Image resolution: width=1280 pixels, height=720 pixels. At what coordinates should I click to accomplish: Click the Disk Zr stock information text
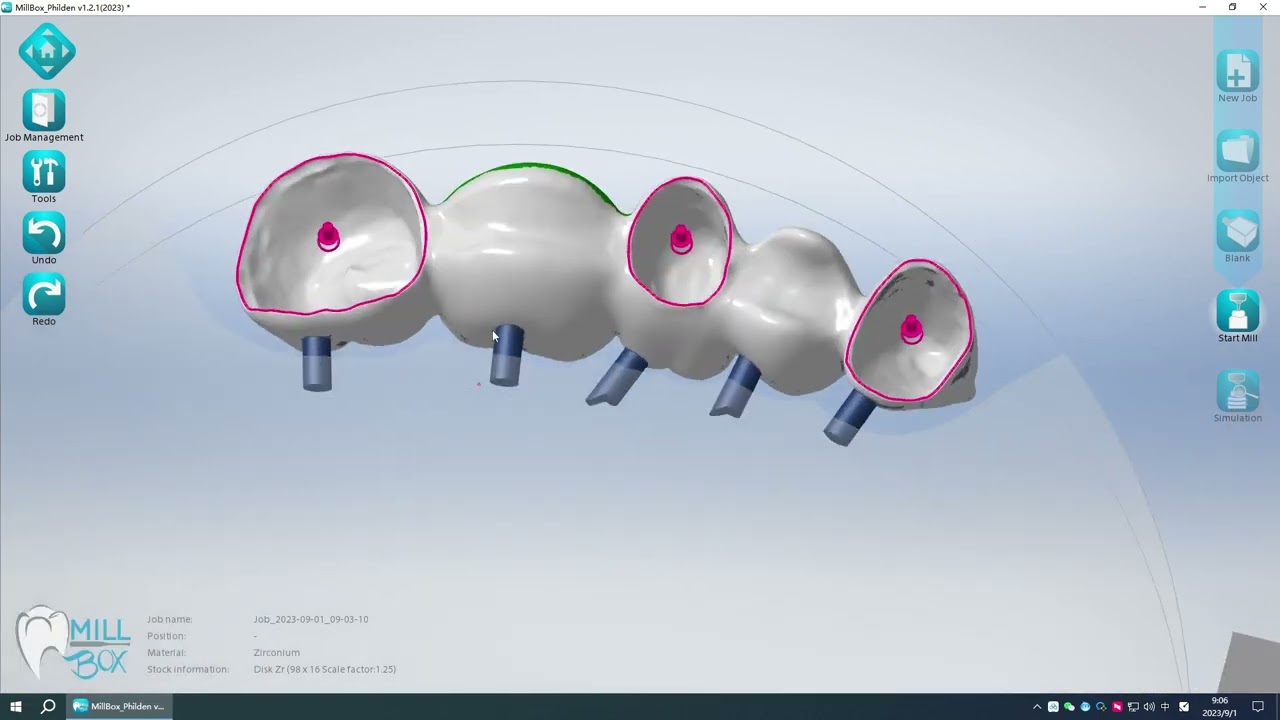325,669
